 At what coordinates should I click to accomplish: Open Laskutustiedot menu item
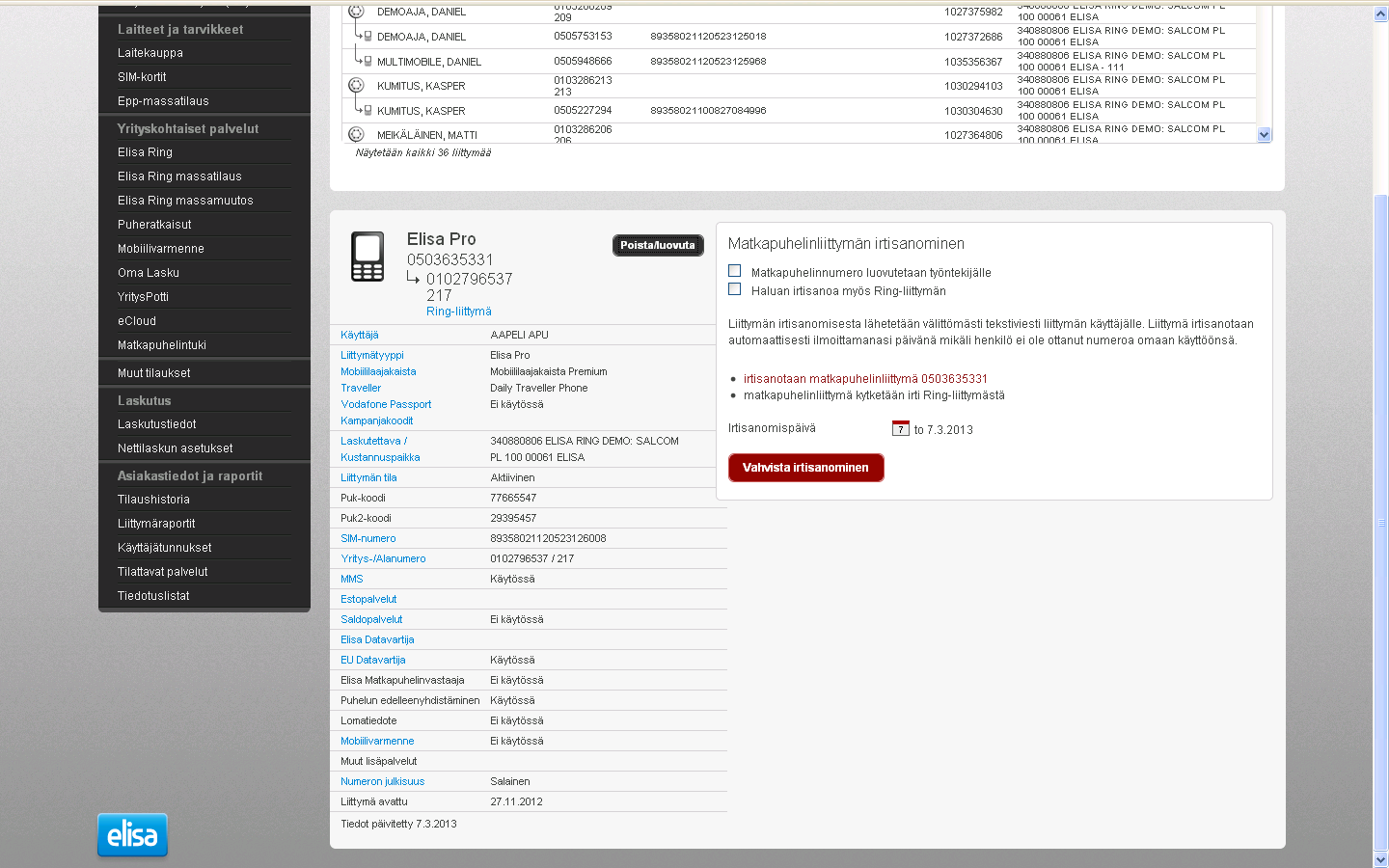point(157,424)
